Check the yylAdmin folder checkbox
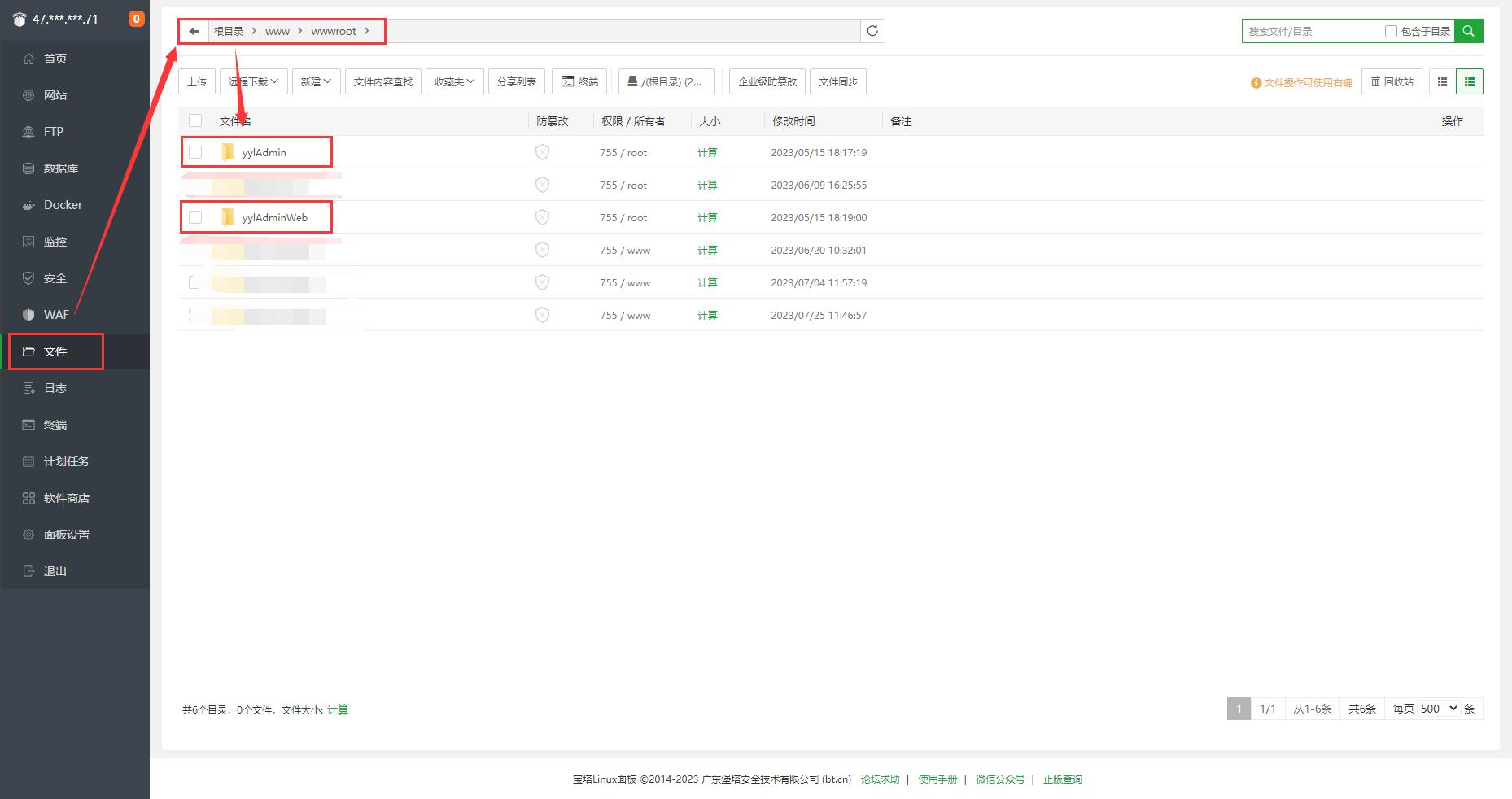 pos(195,152)
